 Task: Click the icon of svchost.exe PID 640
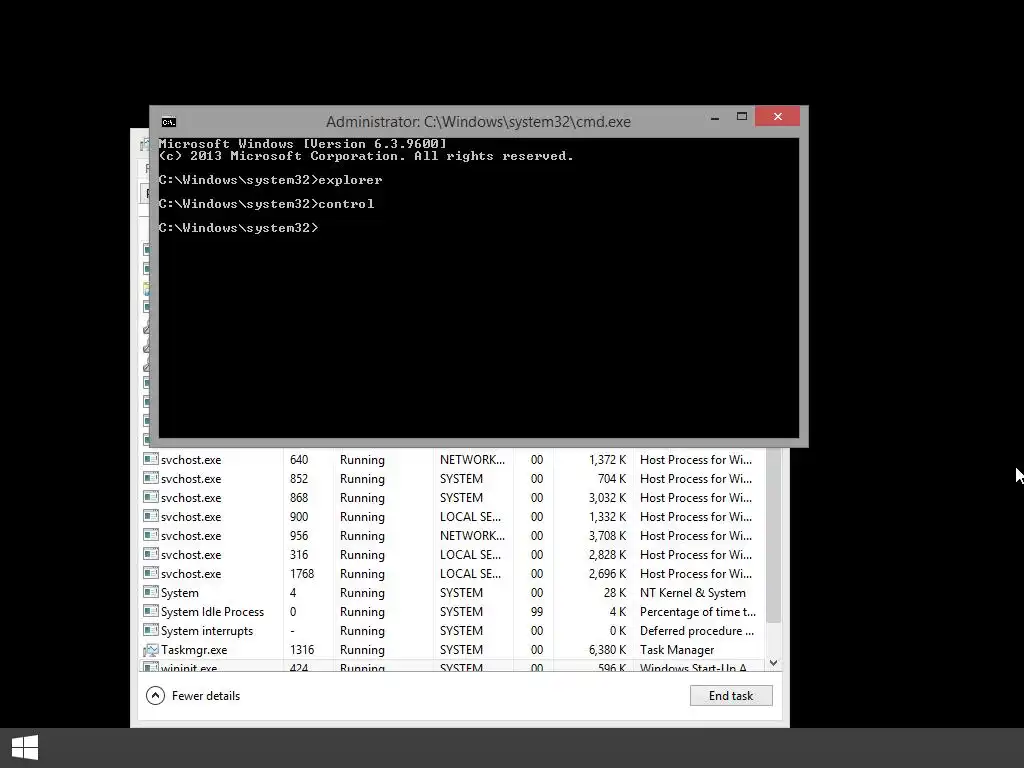coord(151,459)
